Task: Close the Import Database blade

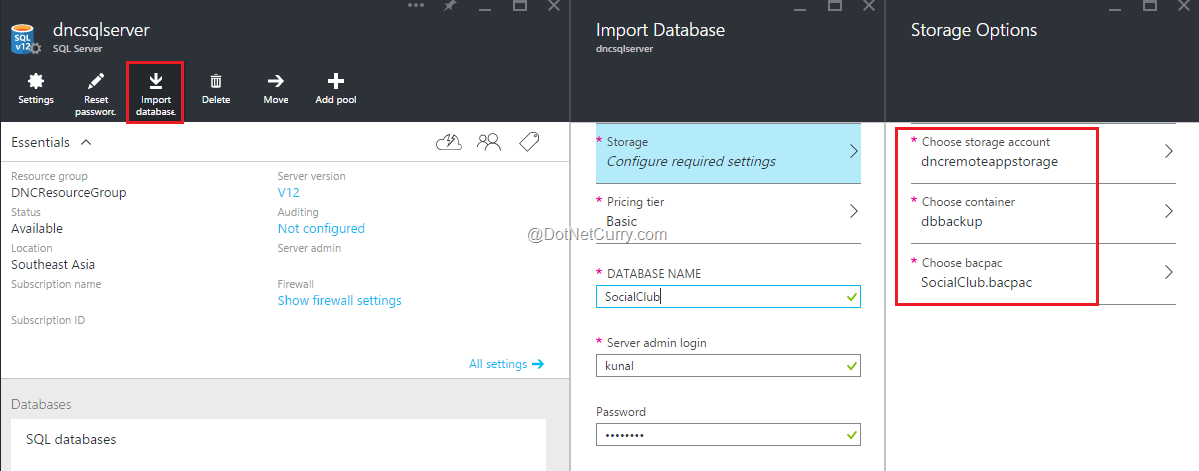Action: [x=869, y=5]
